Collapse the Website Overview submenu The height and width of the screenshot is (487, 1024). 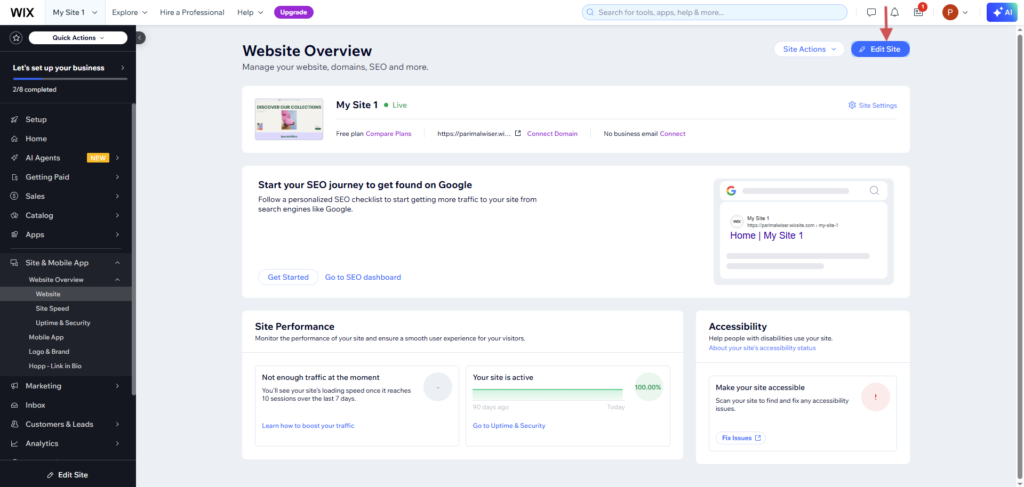click(117, 280)
